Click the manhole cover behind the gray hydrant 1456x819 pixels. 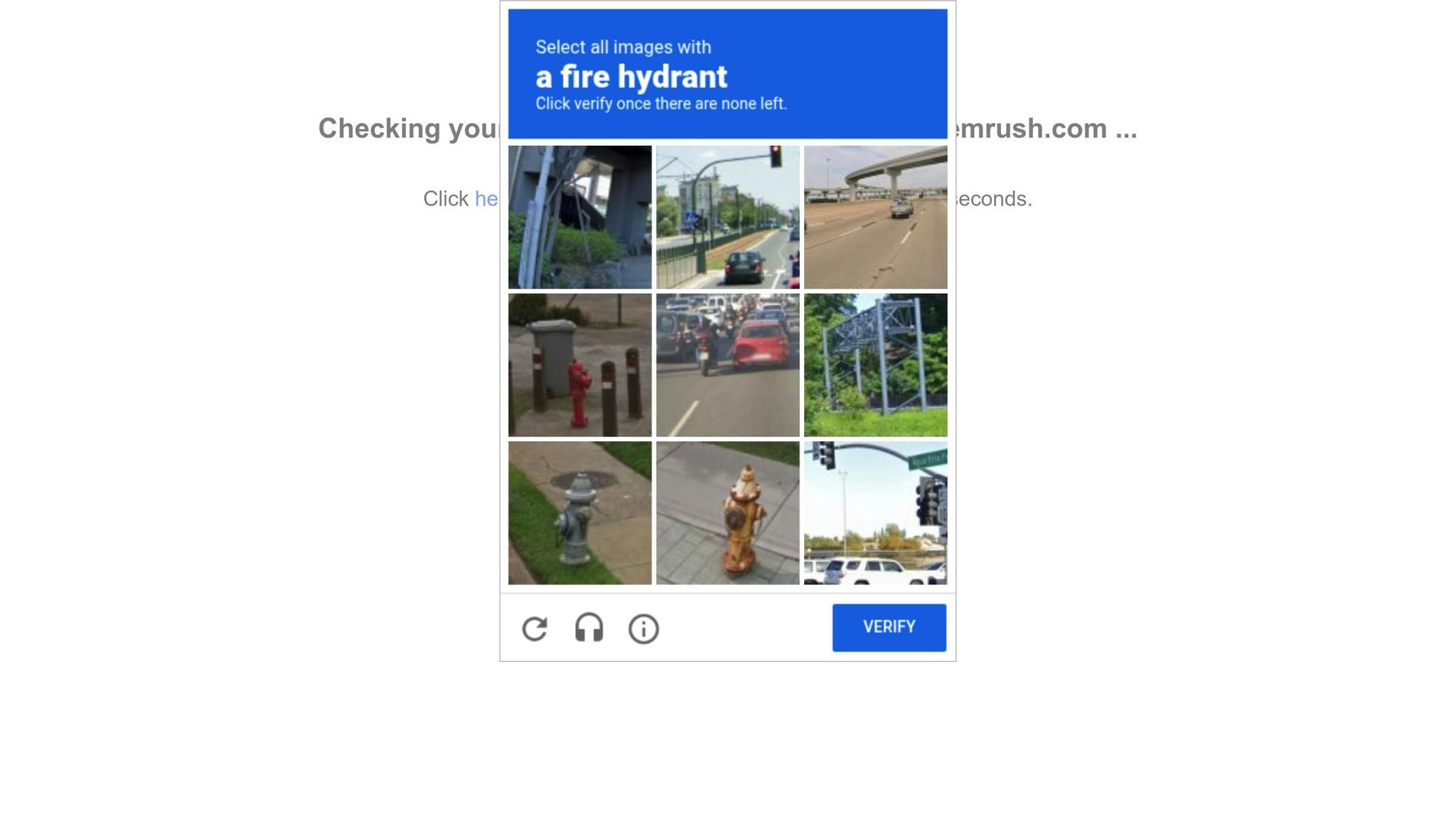pyautogui.click(x=584, y=480)
